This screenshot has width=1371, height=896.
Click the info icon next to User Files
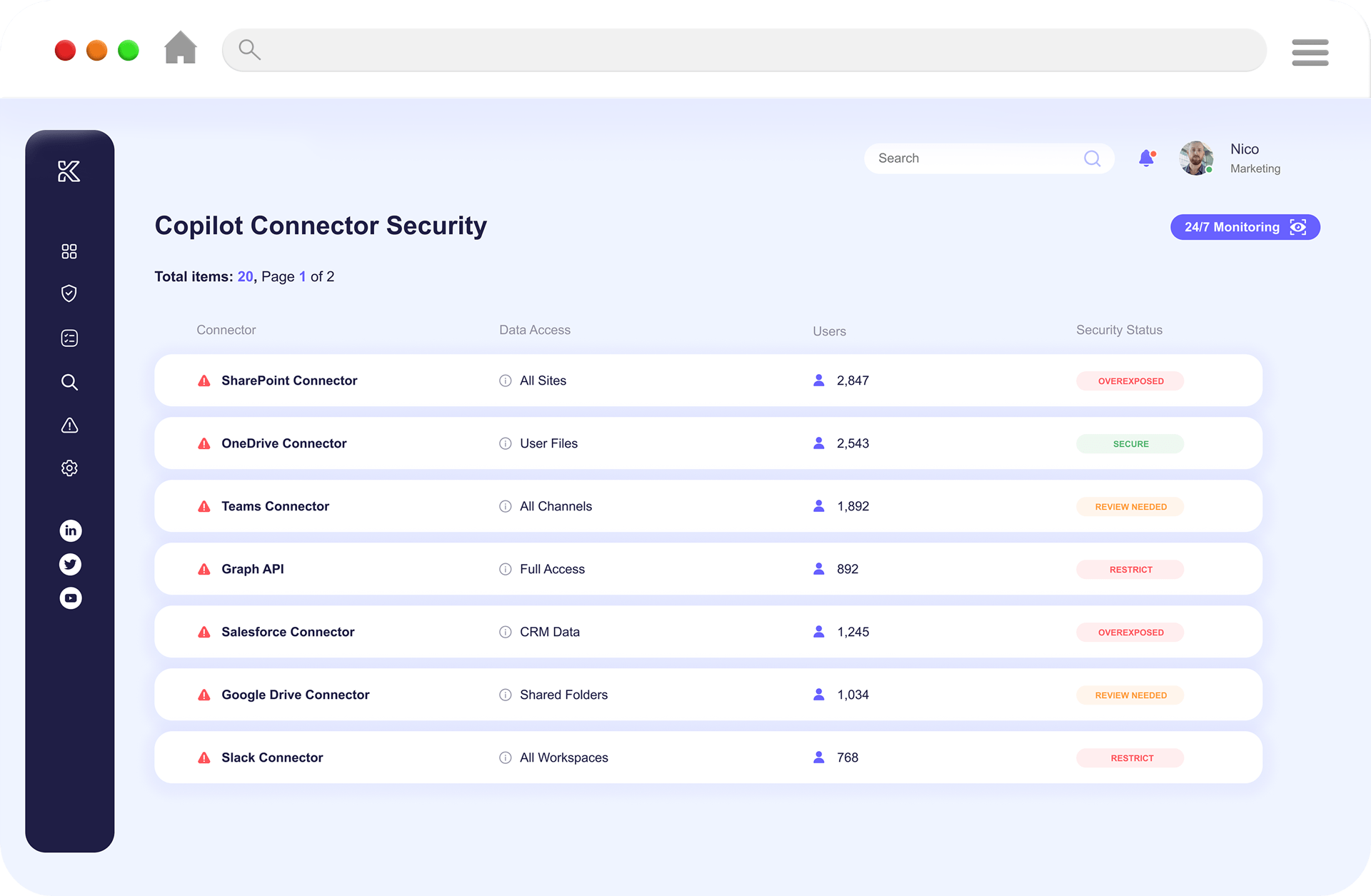click(506, 443)
